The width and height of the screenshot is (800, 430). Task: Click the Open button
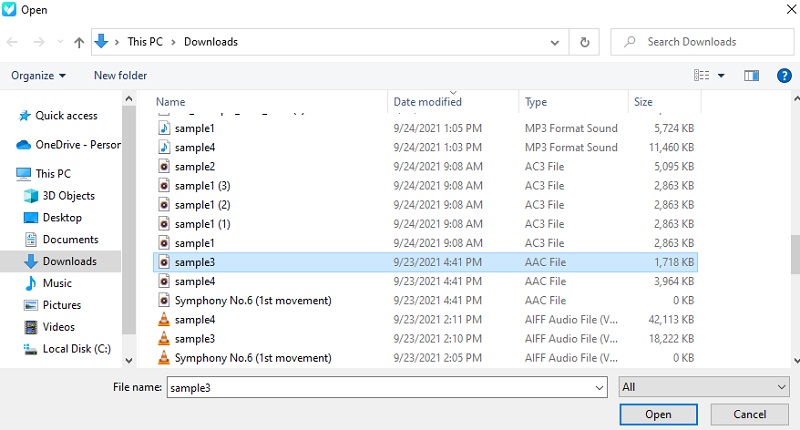pyautogui.click(x=658, y=414)
